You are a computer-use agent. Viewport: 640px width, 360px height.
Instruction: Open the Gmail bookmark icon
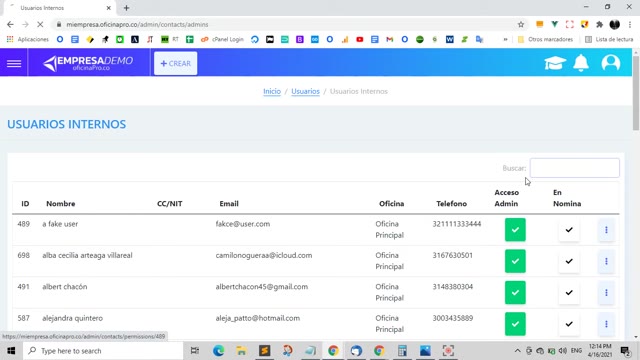(x=390, y=40)
